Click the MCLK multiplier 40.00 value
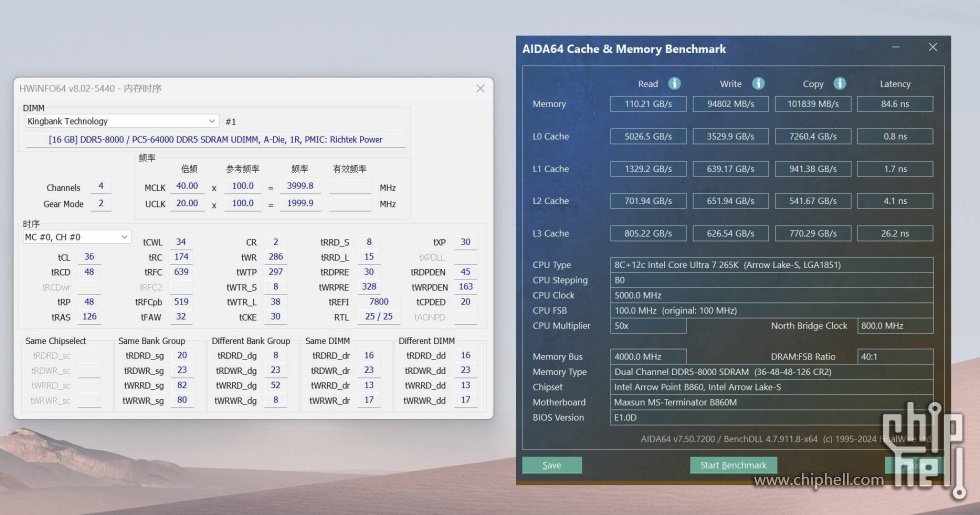This screenshot has height=515, width=980. coord(187,186)
